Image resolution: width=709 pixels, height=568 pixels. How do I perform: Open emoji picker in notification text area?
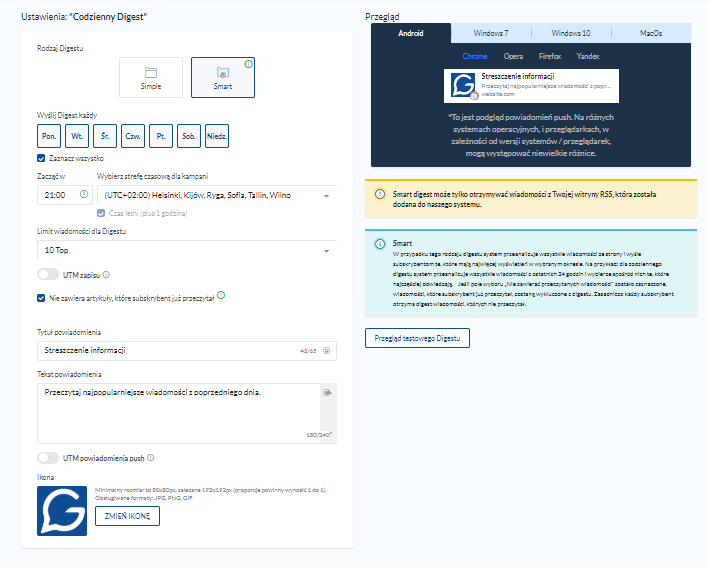click(327, 393)
